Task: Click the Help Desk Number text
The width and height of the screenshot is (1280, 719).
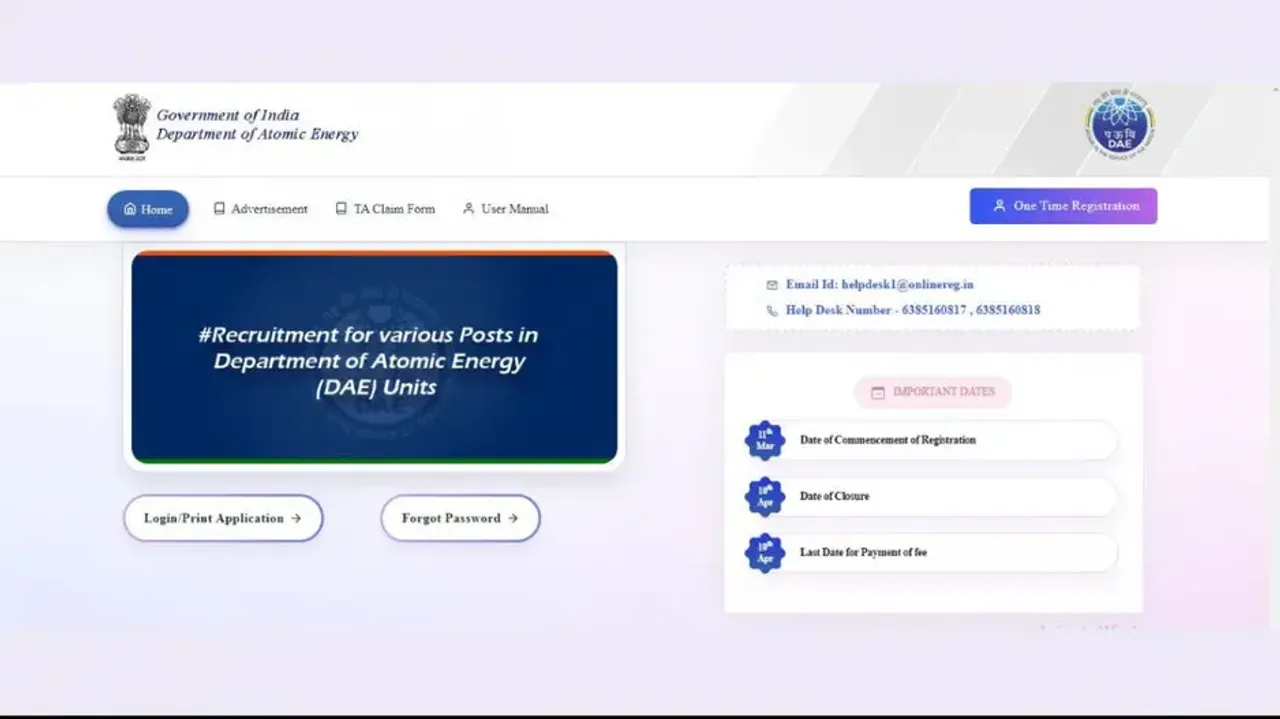Action: pos(912,310)
